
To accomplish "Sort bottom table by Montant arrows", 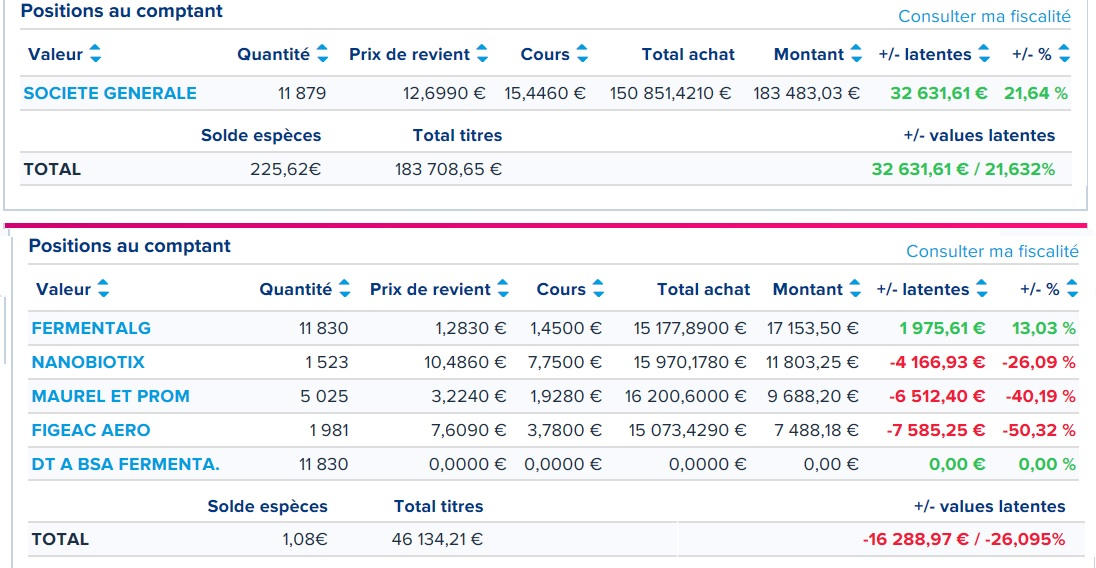I will (x=855, y=289).
